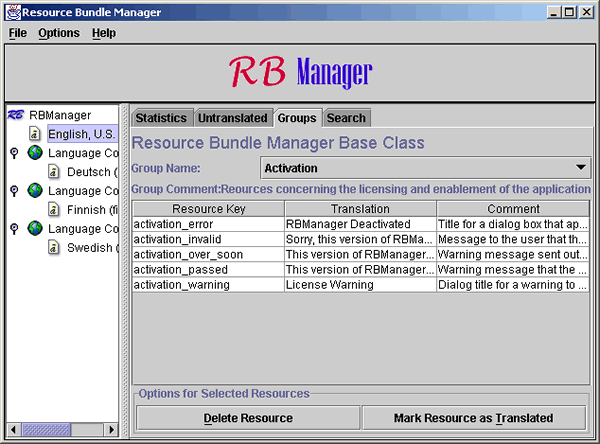Screen dimensions: 600x444
Task: Click the Resource Key column header
Action: point(209,209)
